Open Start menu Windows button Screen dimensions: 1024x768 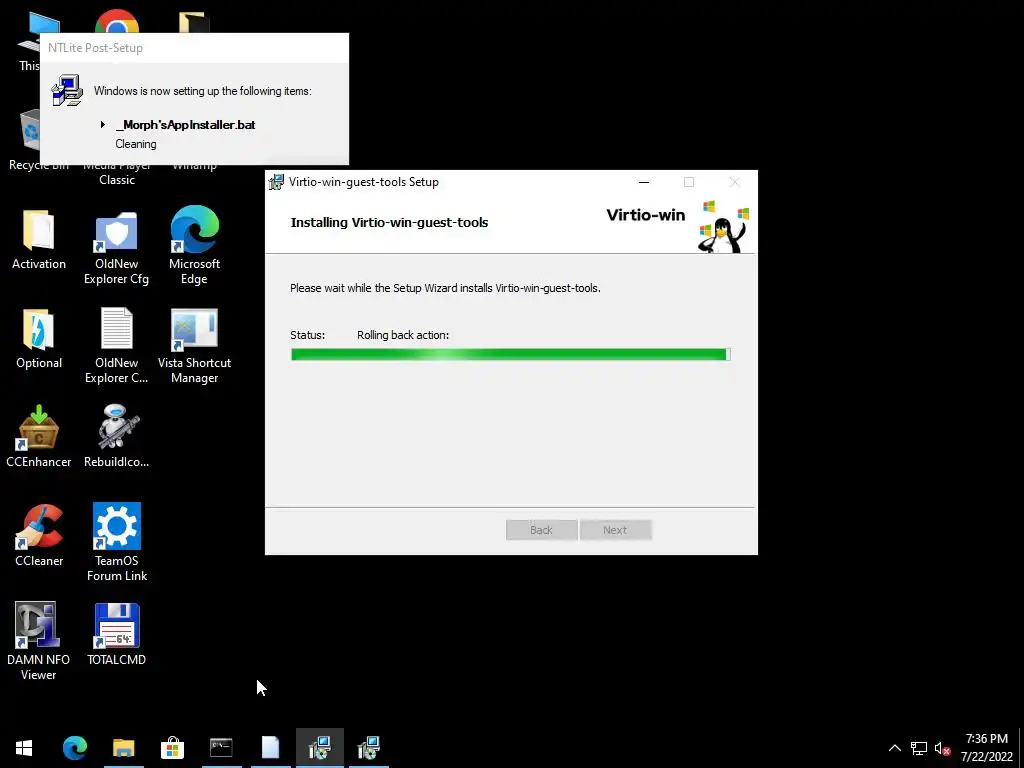coord(24,748)
